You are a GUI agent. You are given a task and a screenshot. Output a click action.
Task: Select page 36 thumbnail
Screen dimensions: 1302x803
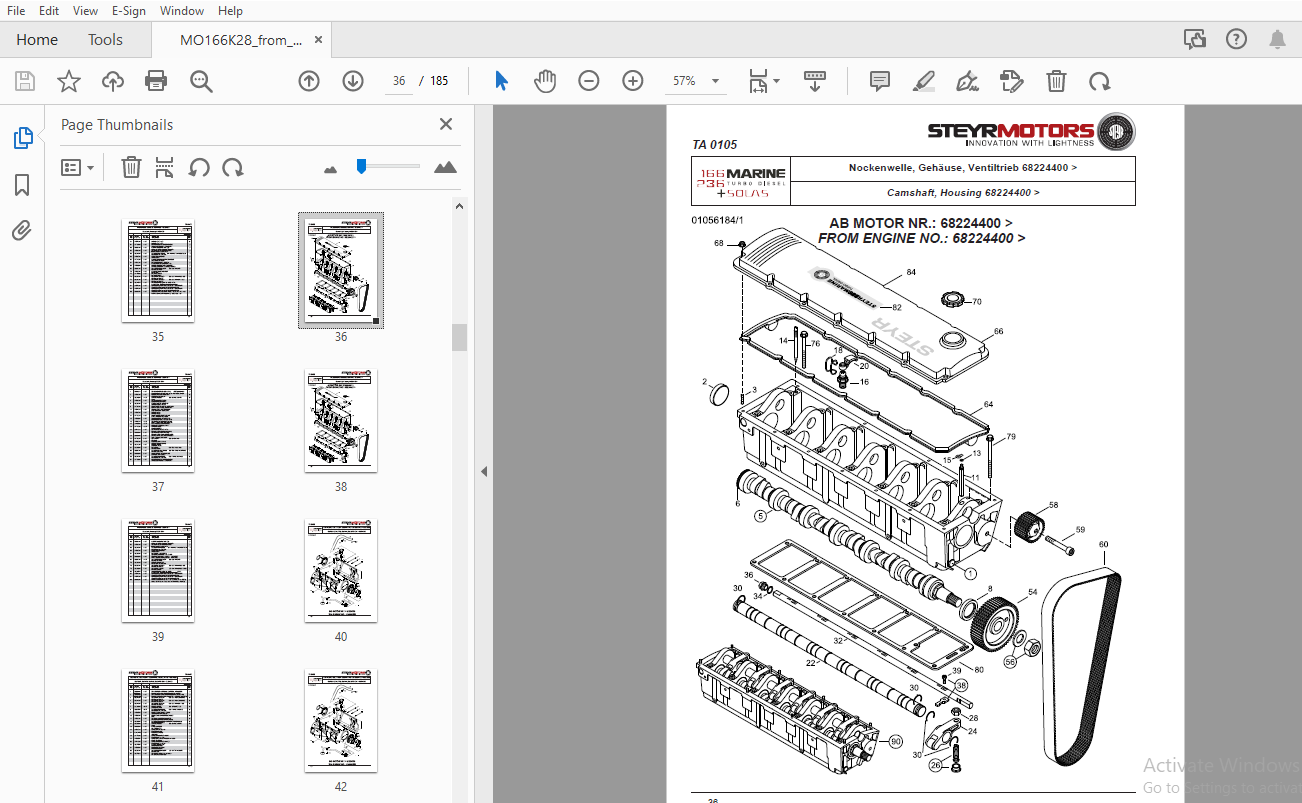coord(341,270)
